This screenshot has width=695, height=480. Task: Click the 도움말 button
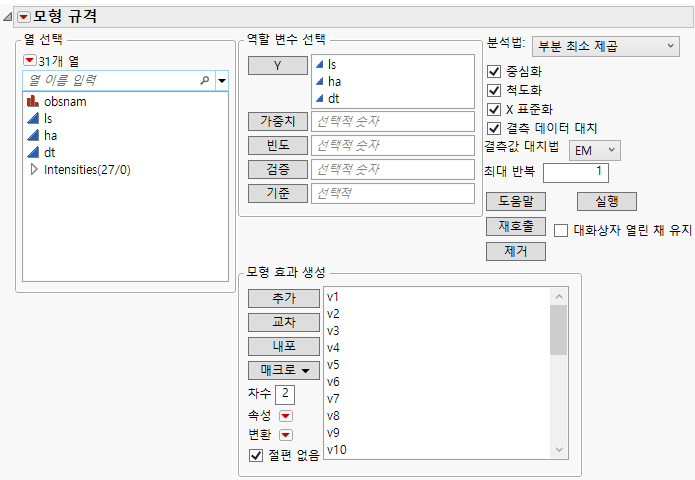(516, 202)
